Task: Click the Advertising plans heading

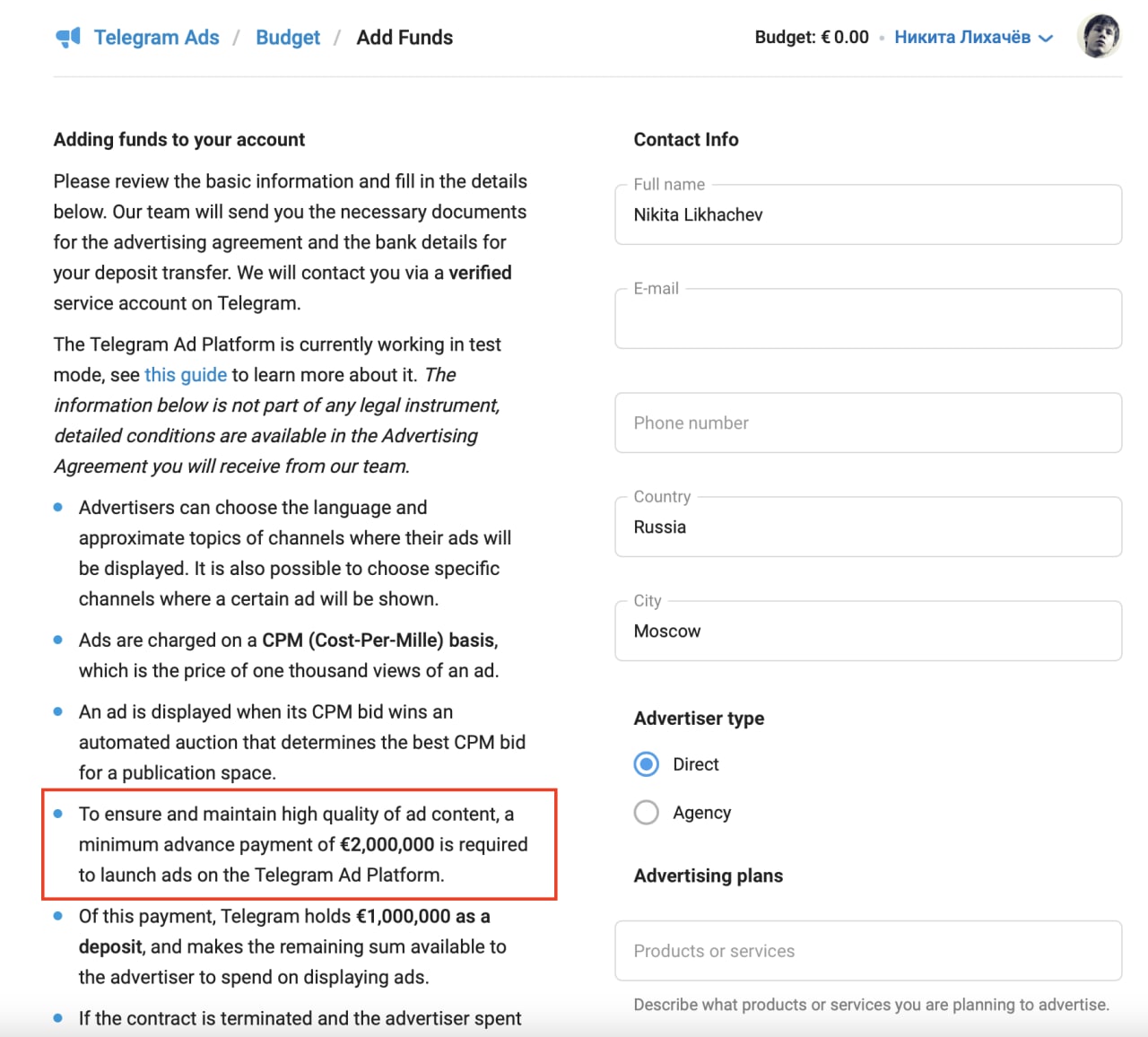Action: coord(709,876)
